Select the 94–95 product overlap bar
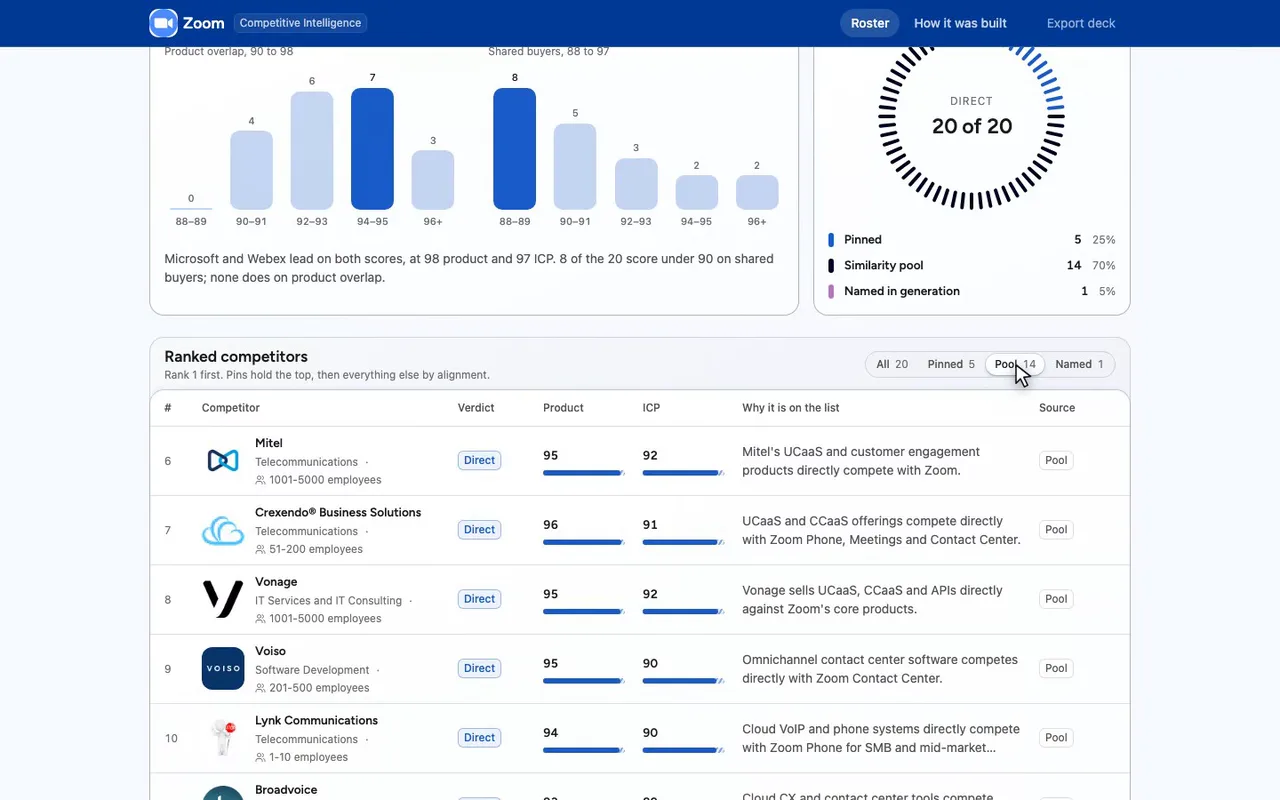Screen dimensions: 1280x800 coord(372,149)
